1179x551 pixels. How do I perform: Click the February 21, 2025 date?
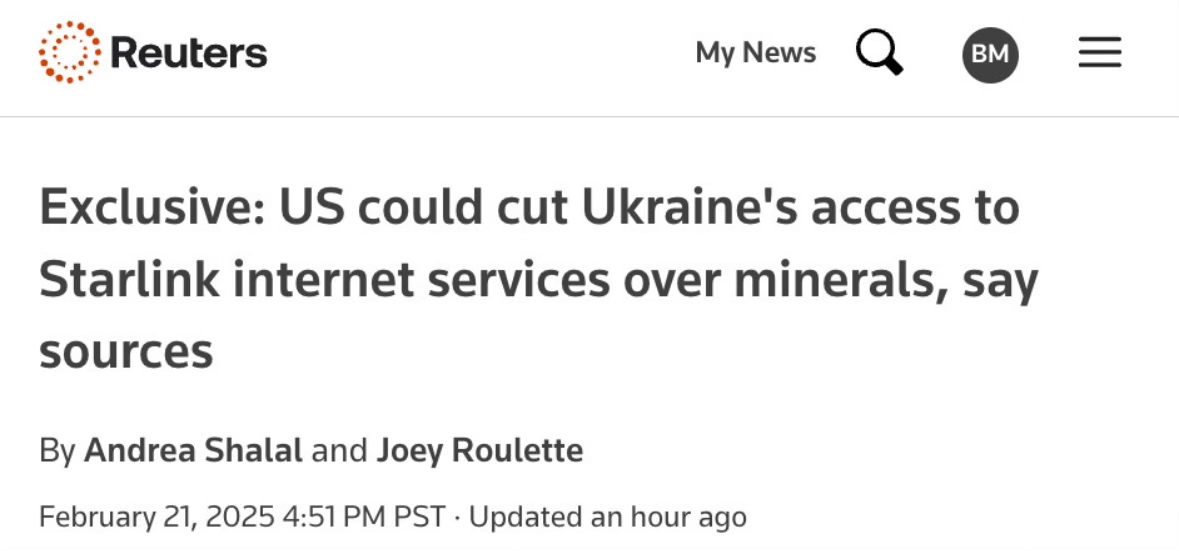pyautogui.click(x=157, y=517)
